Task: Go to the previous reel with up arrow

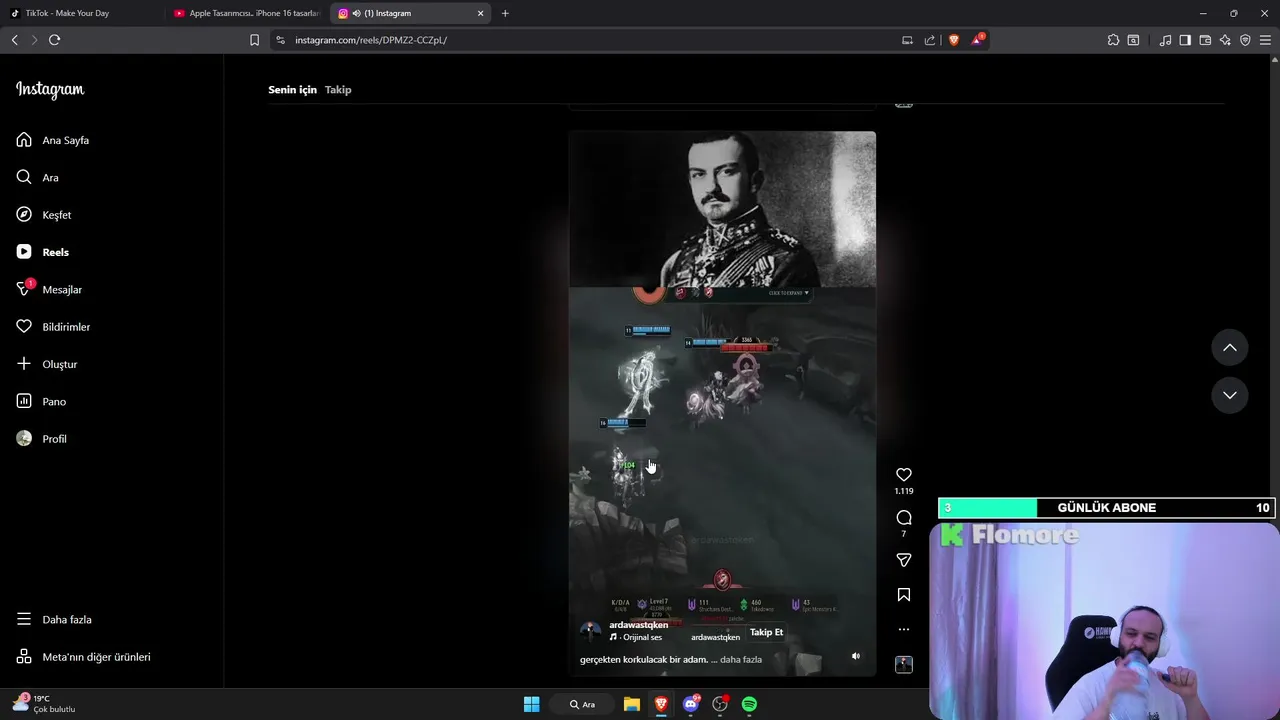Action: coord(1230,347)
